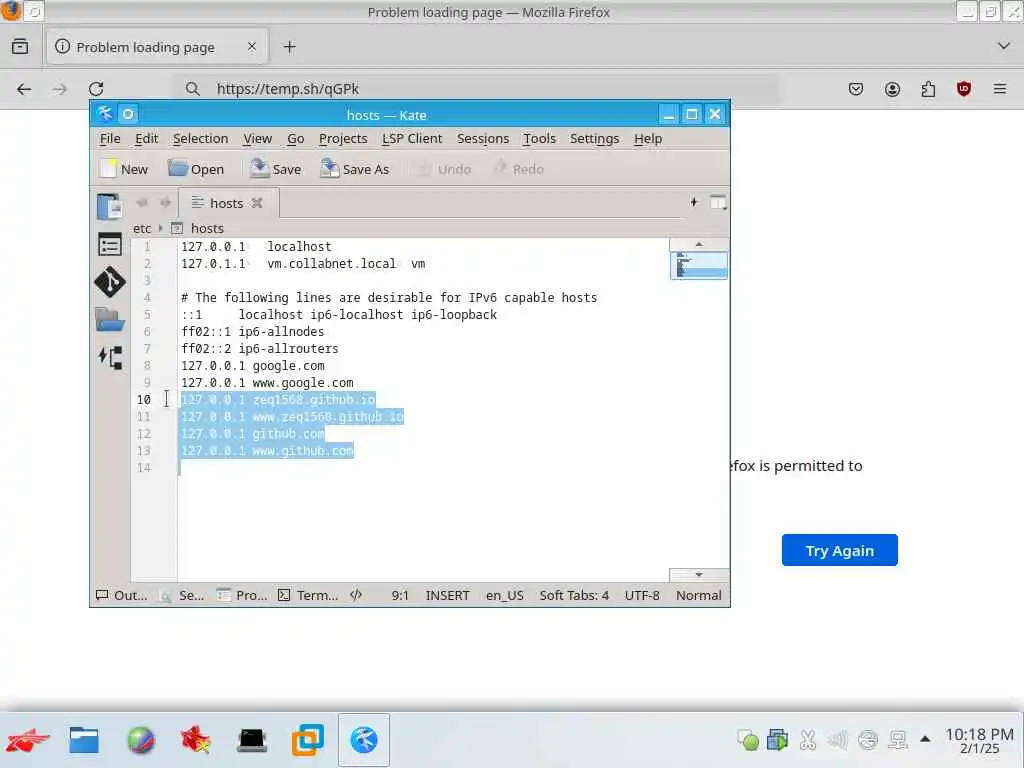This screenshot has height=768, width=1024.
Task: Click the cursor position 9:1 indicator
Action: click(400, 596)
